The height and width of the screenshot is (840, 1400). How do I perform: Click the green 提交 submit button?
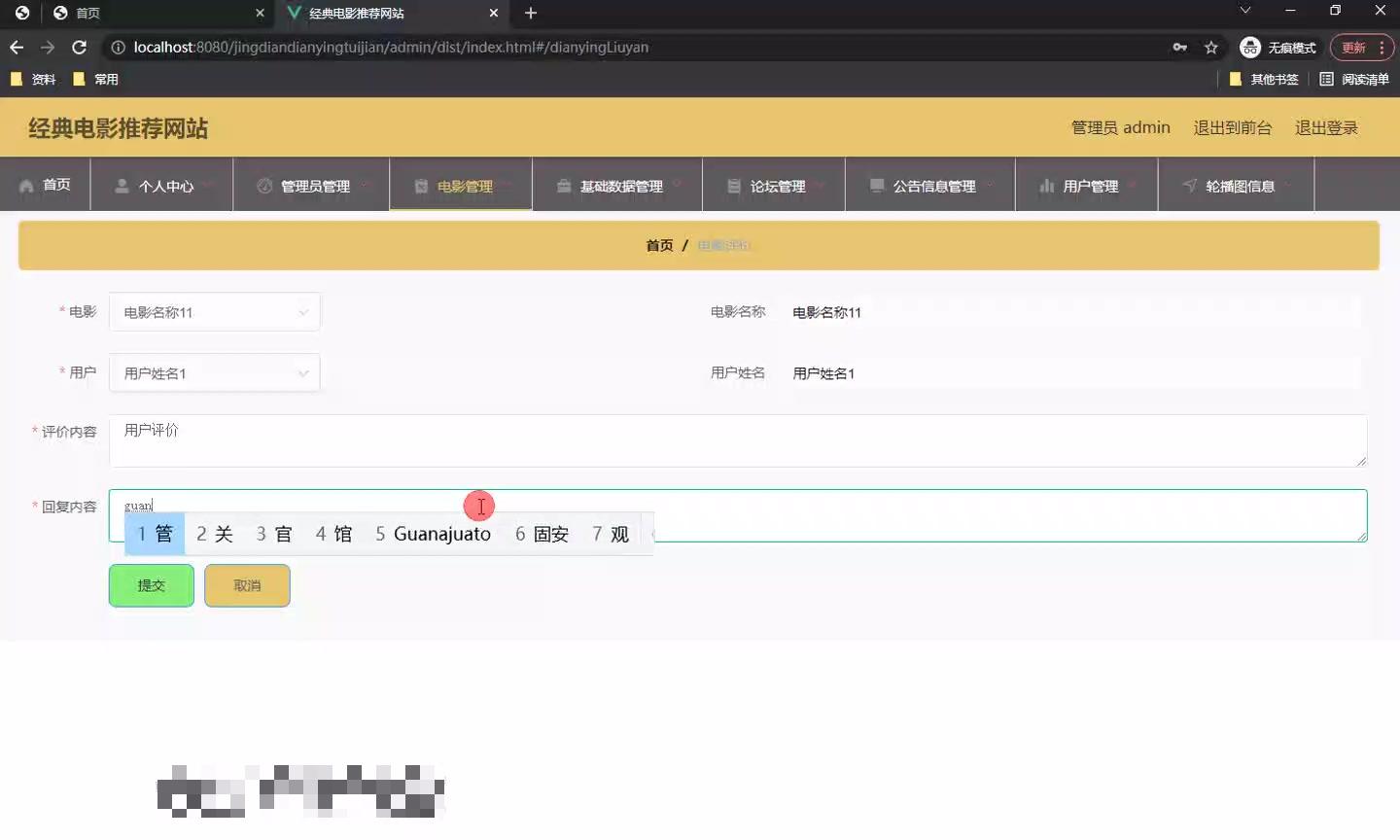coord(151,585)
